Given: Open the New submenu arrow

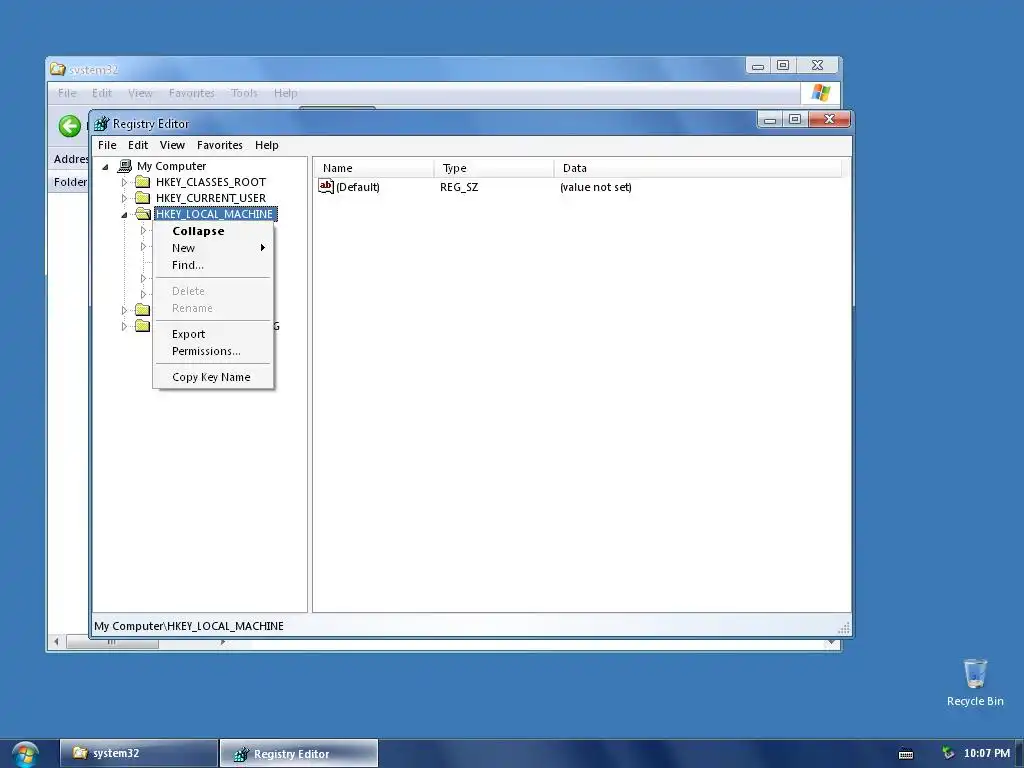Looking at the screenshot, I should click(x=263, y=248).
